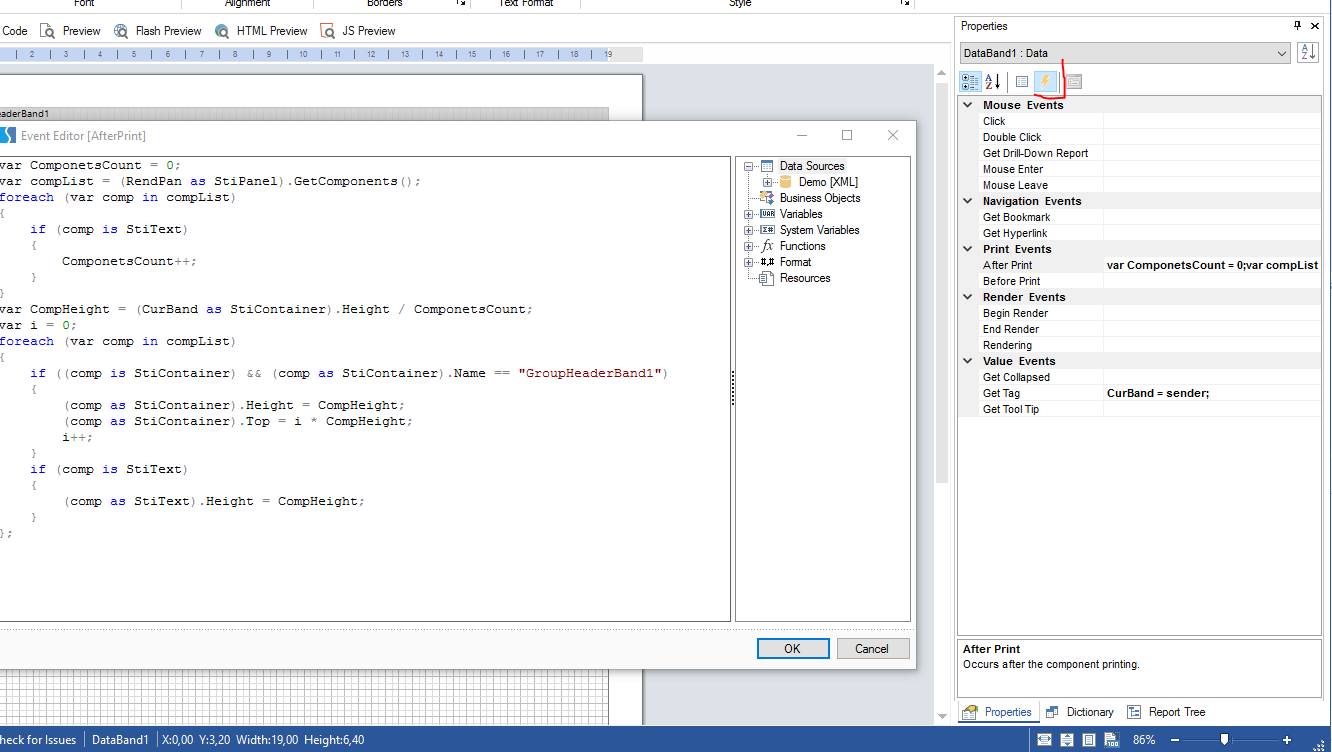The width and height of the screenshot is (1332, 752).
Task: Click the Business Objects icon
Action: click(x=767, y=198)
